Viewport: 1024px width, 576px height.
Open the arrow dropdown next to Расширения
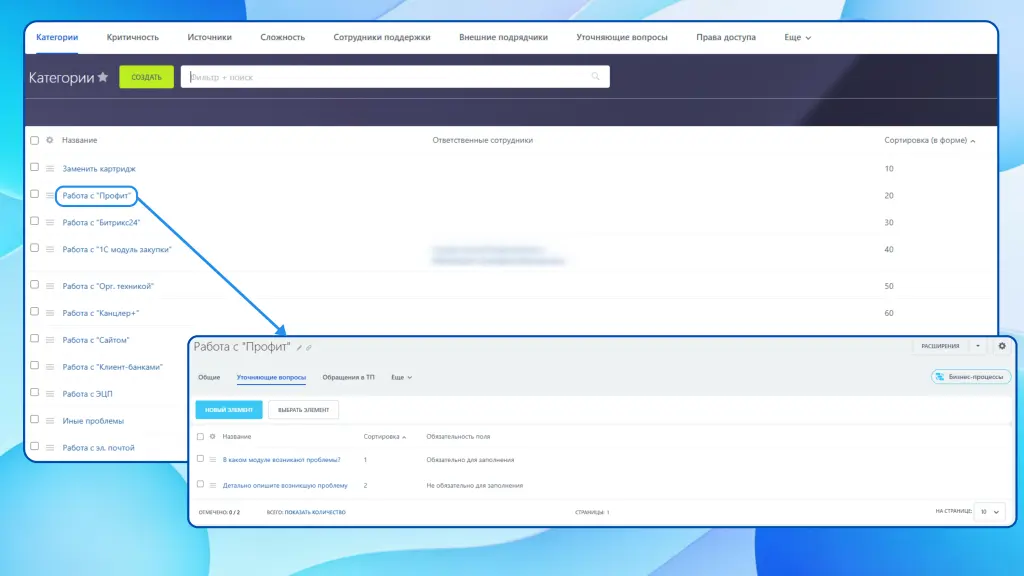point(978,346)
